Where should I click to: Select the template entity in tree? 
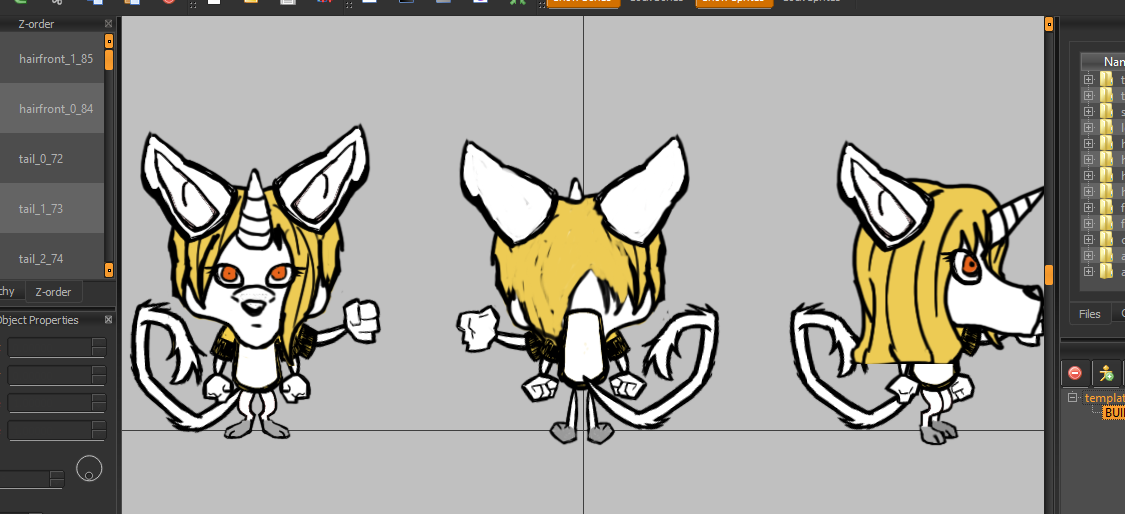1104,397
